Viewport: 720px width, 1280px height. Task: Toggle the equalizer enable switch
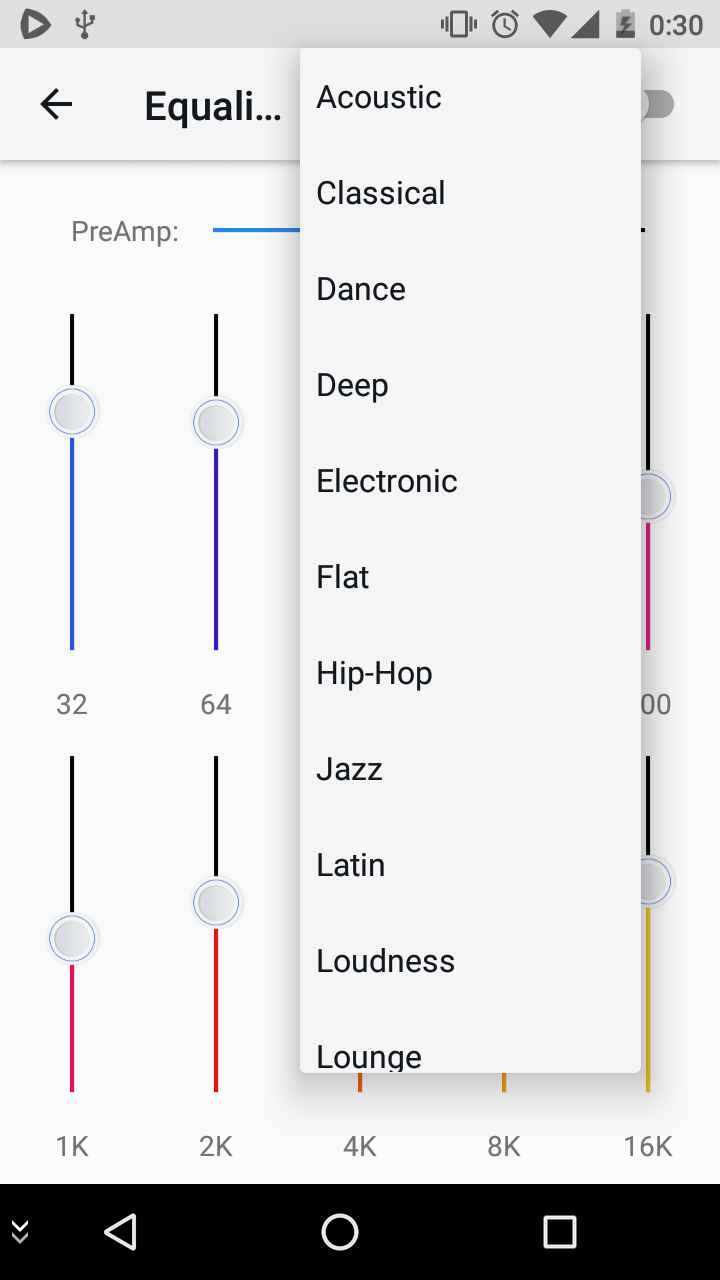click(x=657, y=104)
